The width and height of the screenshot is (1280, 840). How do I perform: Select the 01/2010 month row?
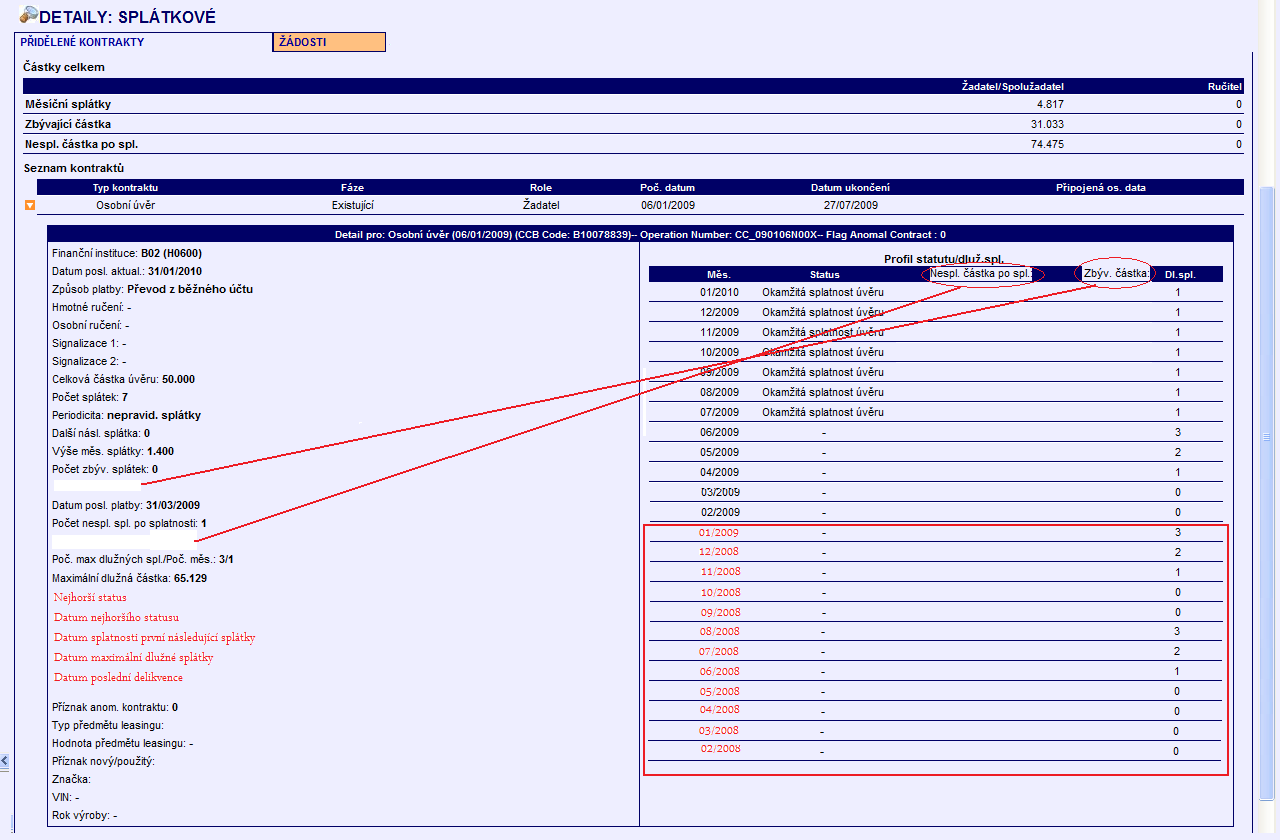[935, 292]
